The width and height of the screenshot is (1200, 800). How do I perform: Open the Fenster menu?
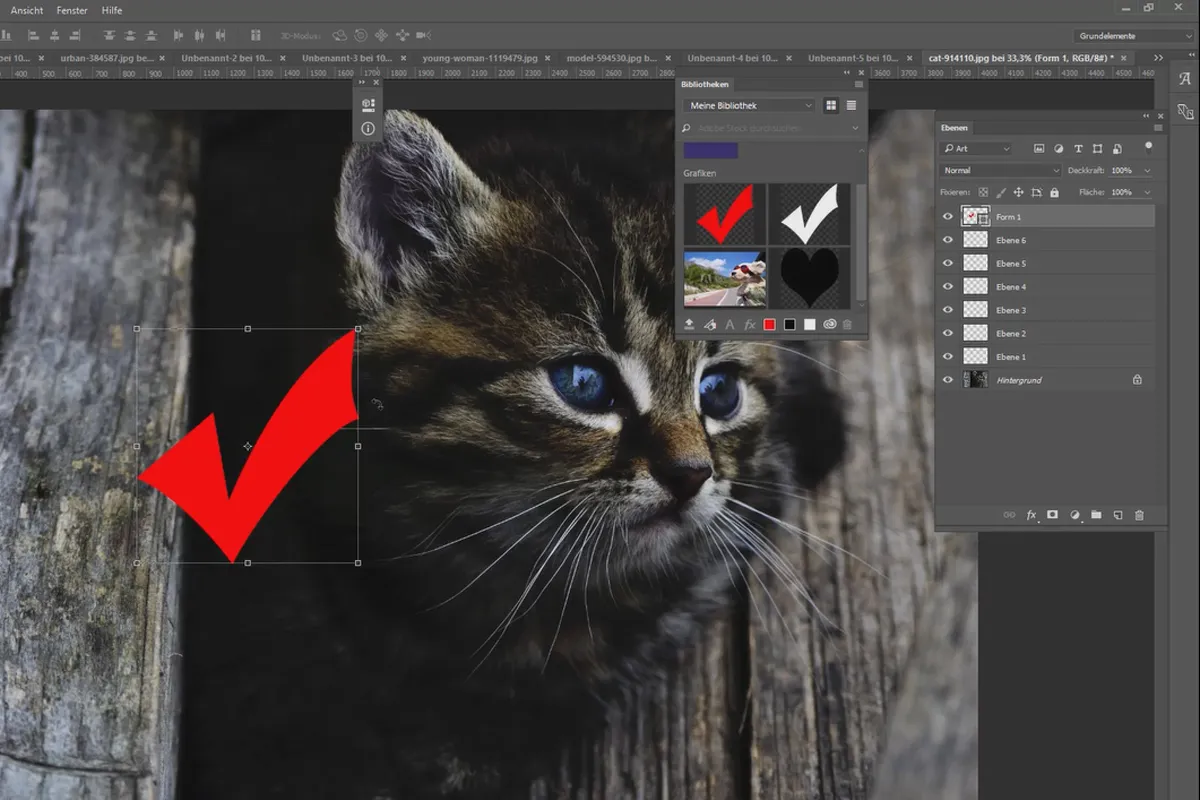(72, 10)
